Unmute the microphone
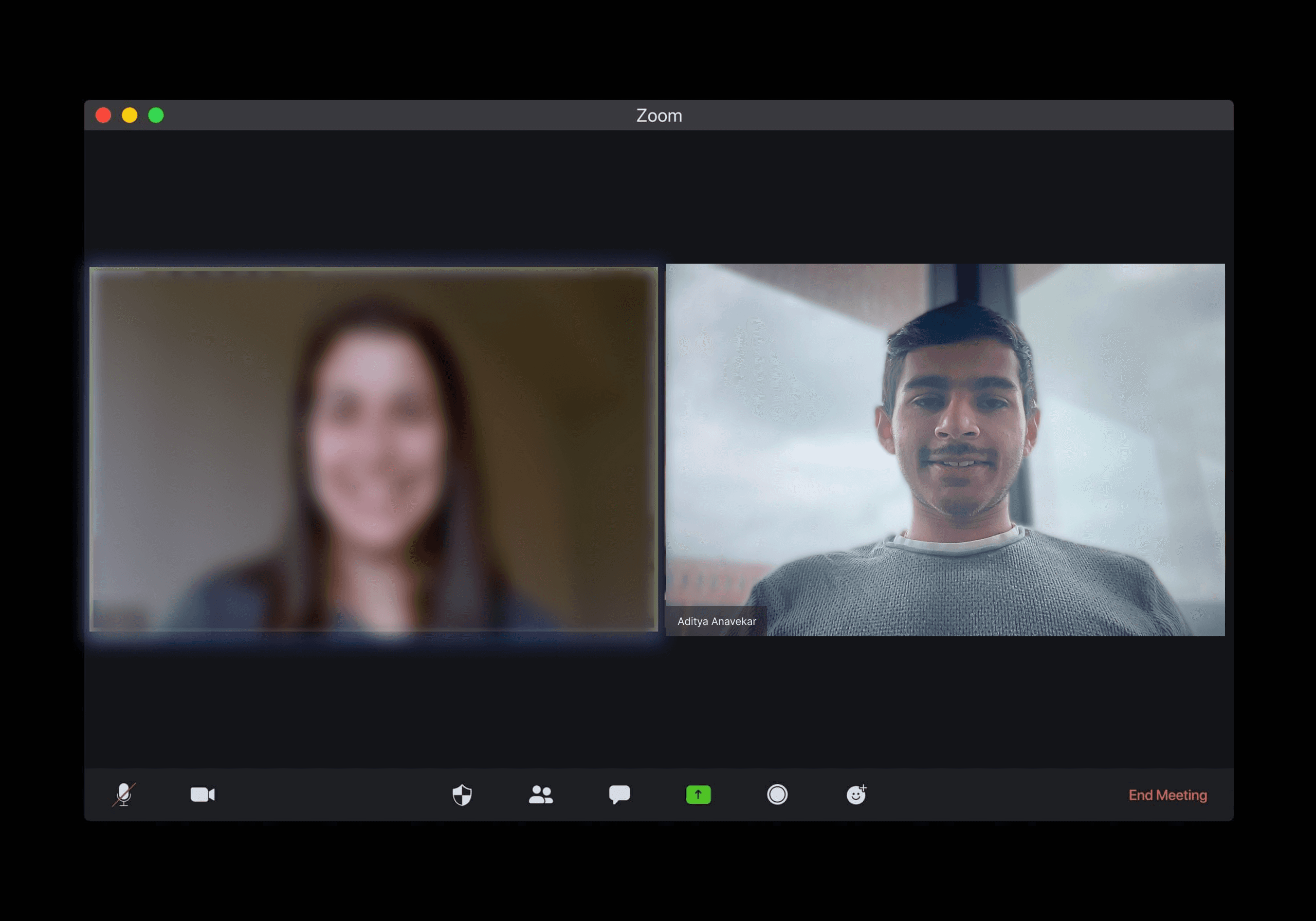The height and width of the screenshot is (921, 1316). (x=124, y=795)
